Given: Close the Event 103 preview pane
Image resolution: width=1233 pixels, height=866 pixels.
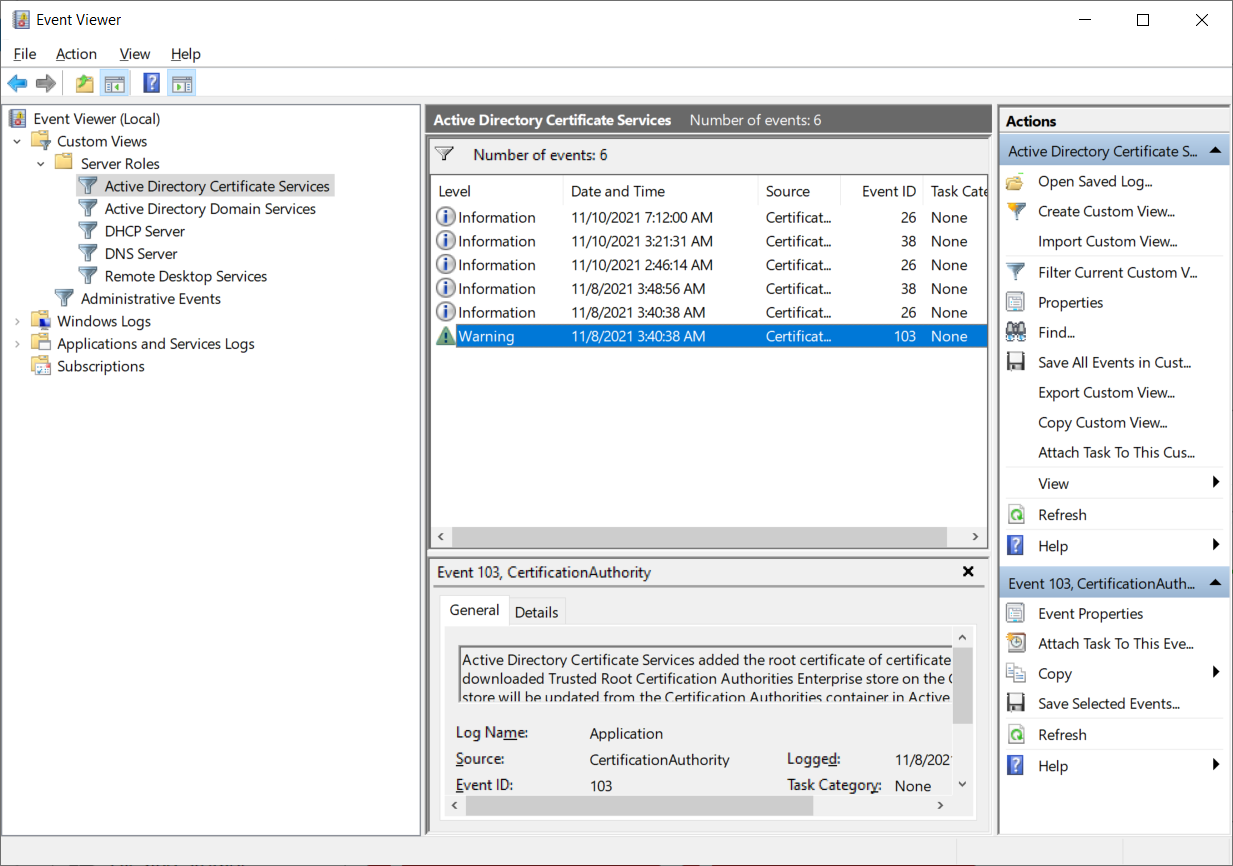Looking at the screenshot, I should pyautogui.click(x=967, y=572).
